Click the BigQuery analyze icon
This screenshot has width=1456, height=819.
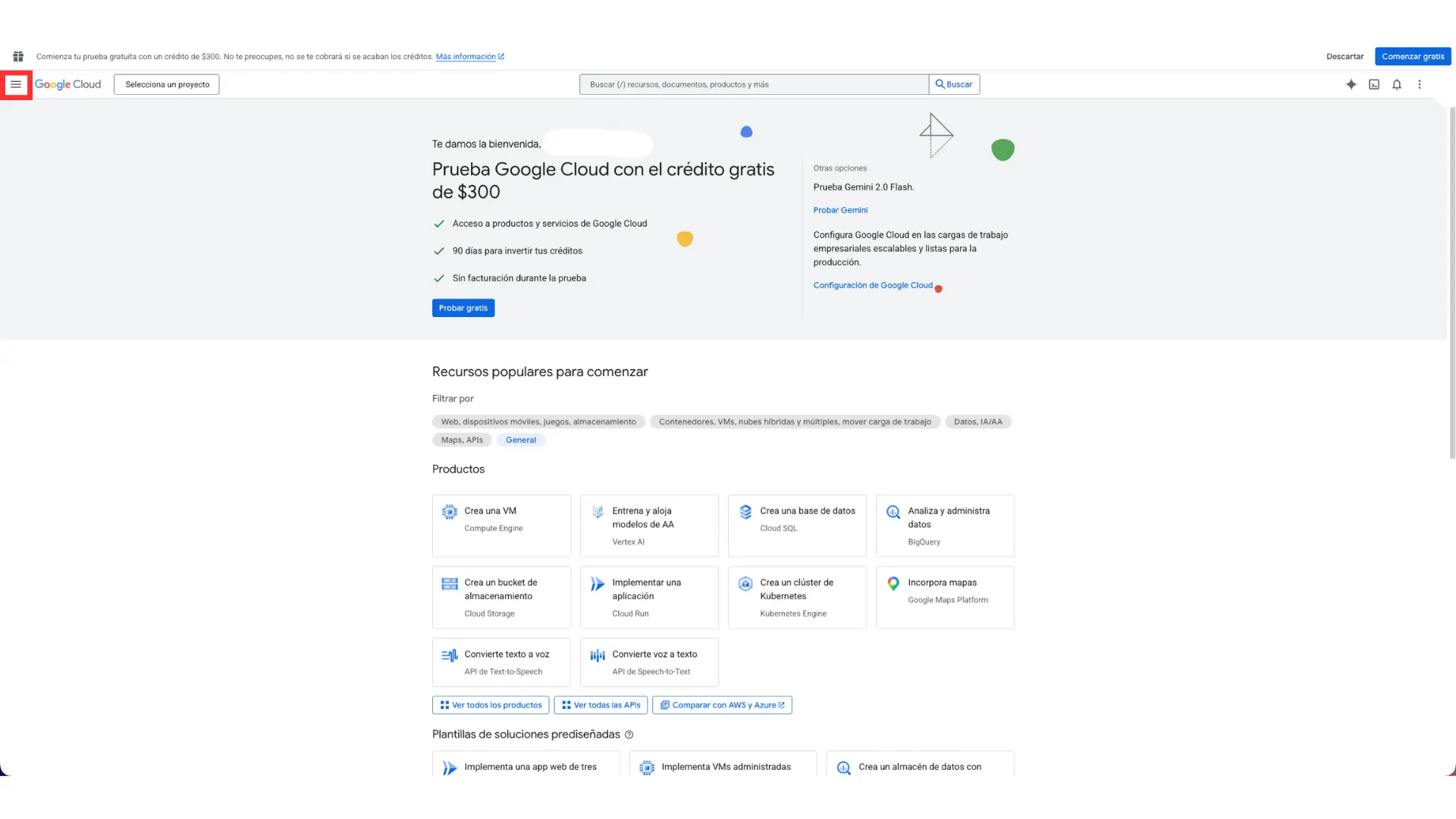tap(893, 512)
